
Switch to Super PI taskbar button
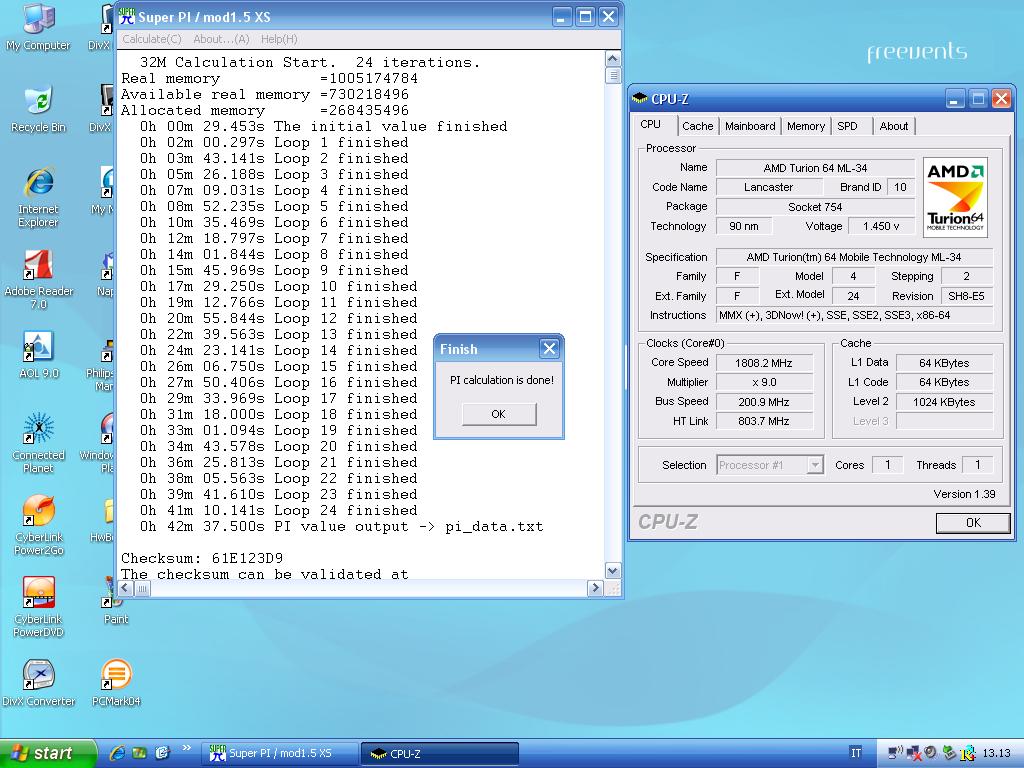click(x=281, y=753)
